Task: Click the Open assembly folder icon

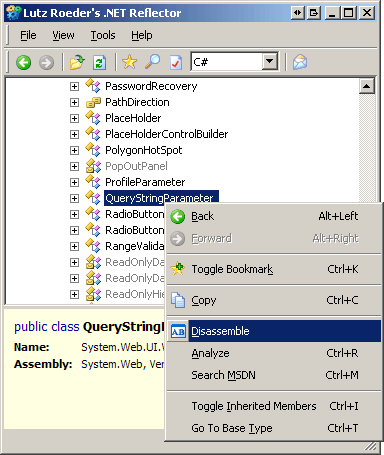Action: pos(77,62)
